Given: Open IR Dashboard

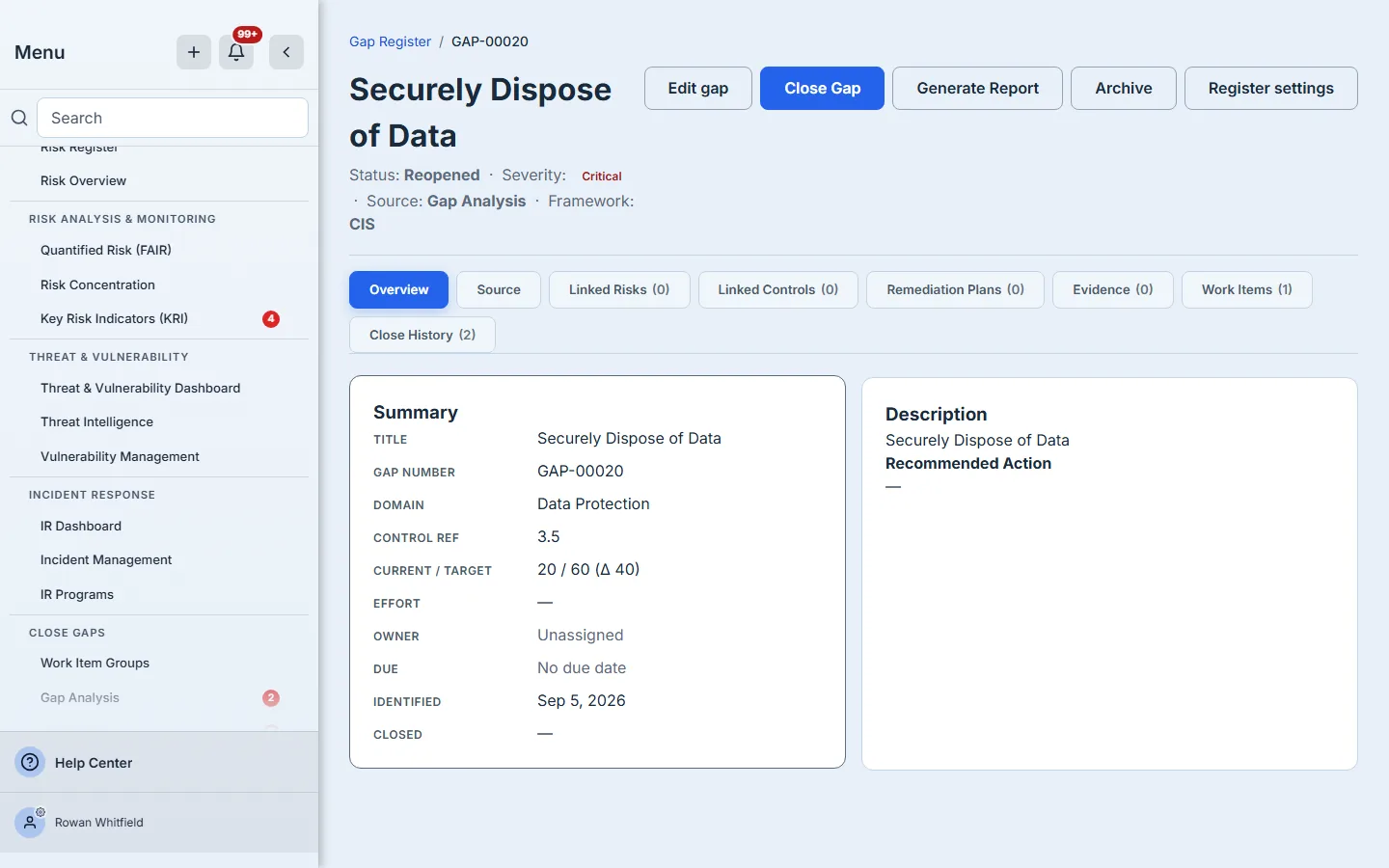Looking at the screenshot, I should tap(81, 526).
